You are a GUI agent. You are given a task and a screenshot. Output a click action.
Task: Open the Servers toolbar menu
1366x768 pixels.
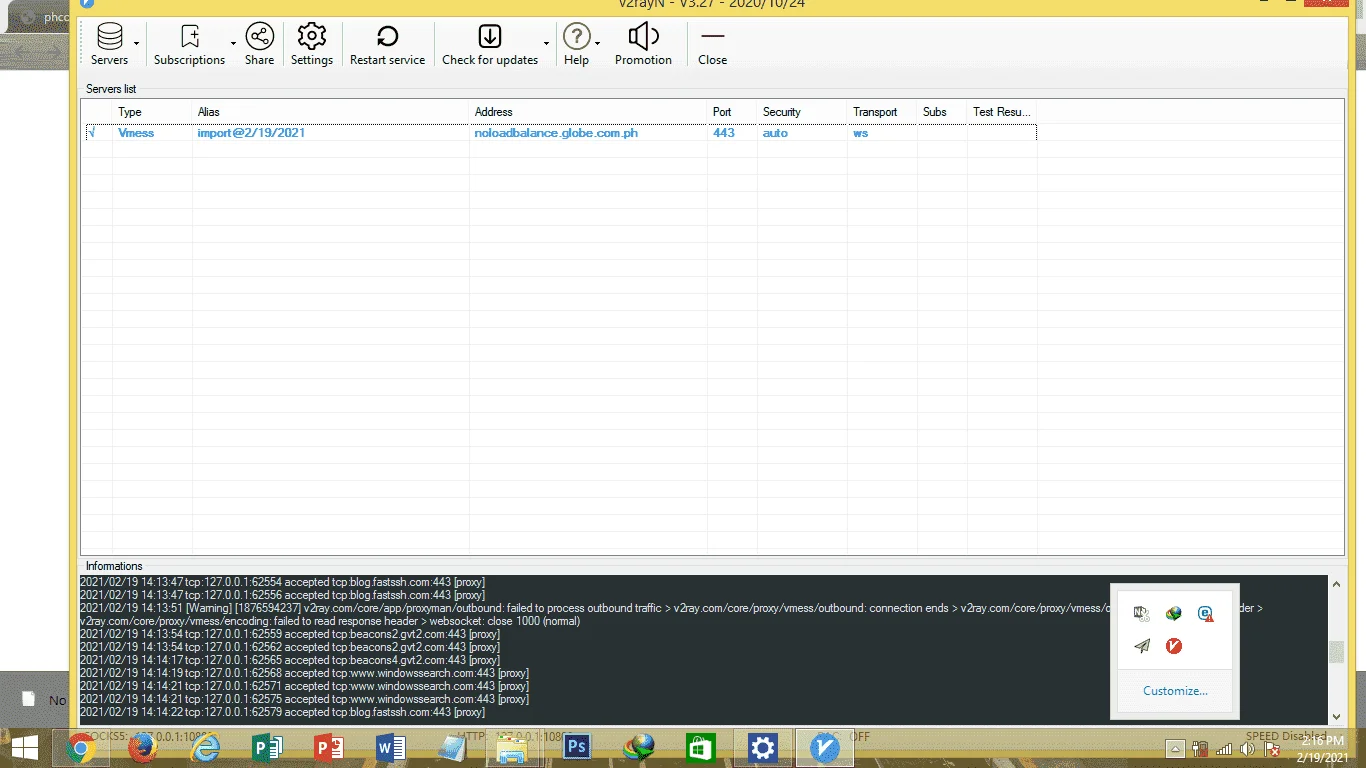click(x=109, y=46)
